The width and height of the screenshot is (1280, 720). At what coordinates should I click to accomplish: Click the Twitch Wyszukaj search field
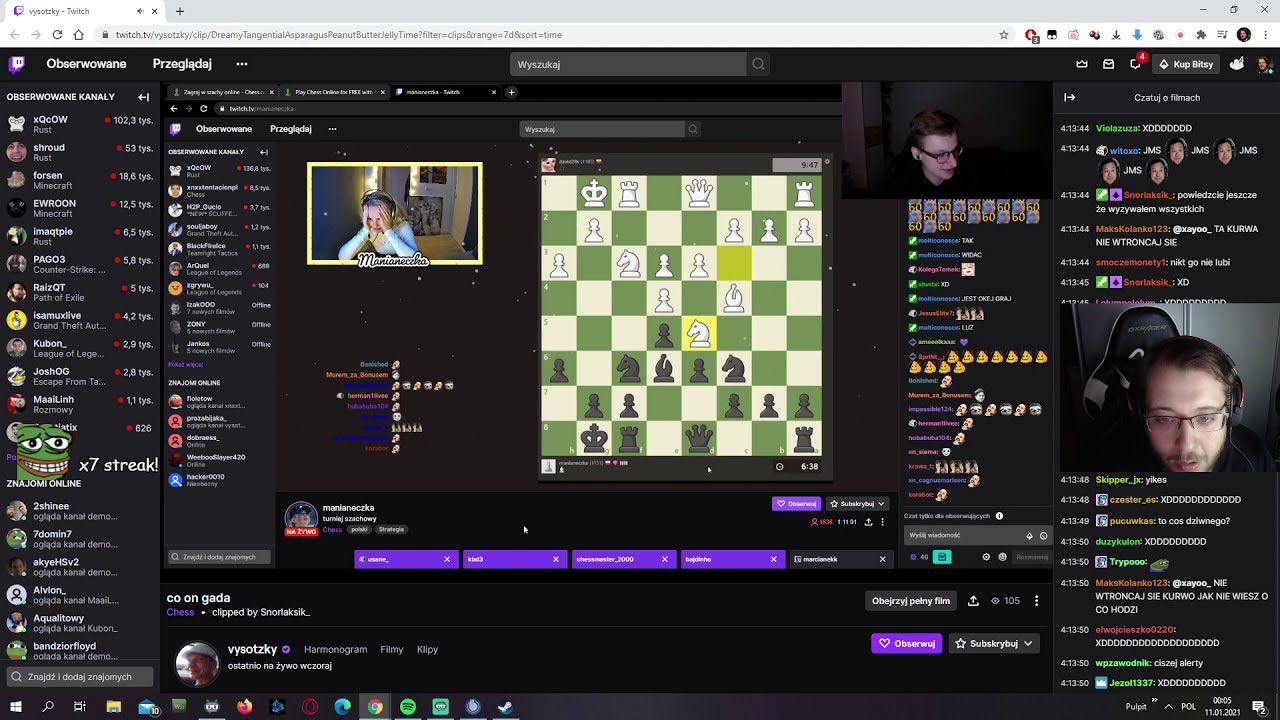(628, 64)
